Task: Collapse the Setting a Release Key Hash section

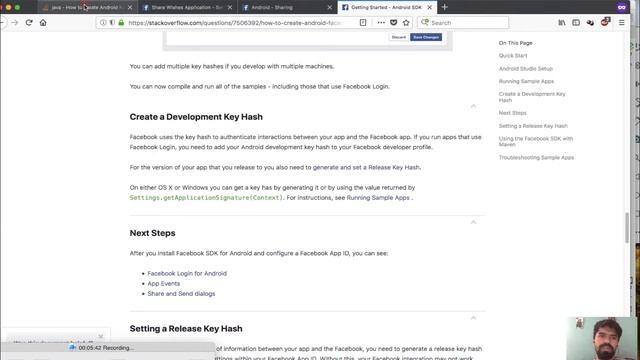Action: coord(473,318)
